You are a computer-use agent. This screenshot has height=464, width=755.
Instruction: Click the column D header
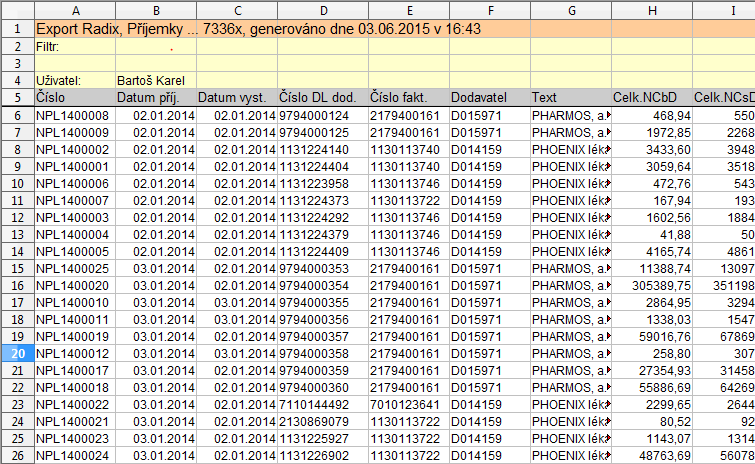coord(322,9)
